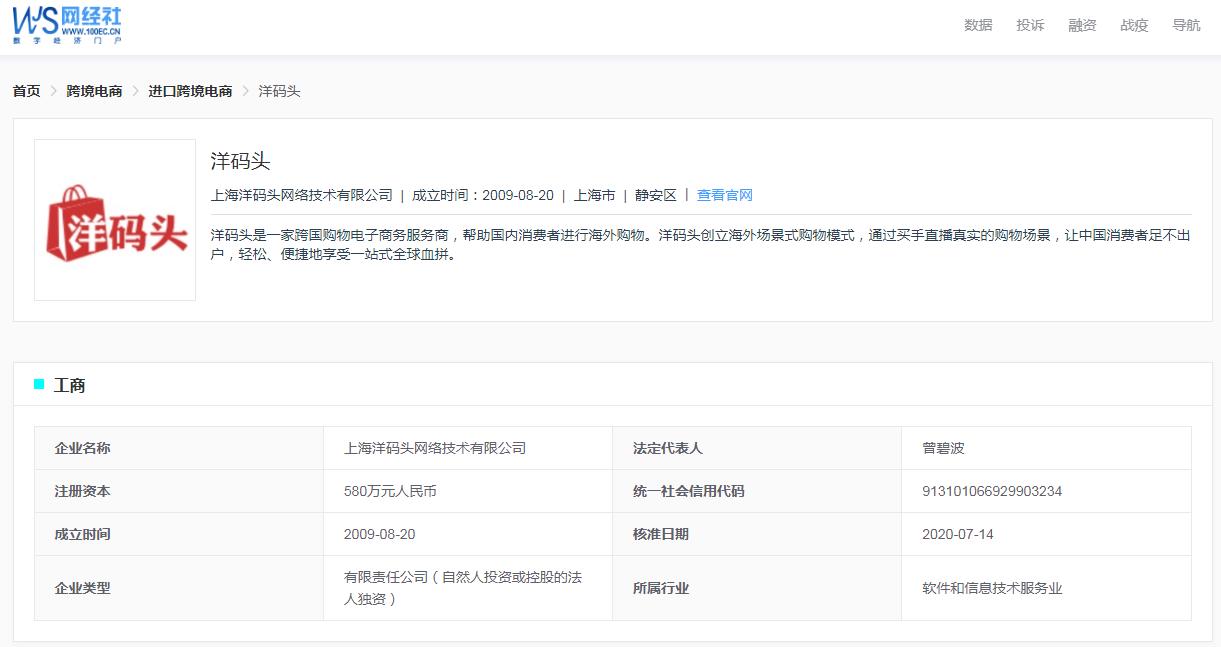Click the 网经社 site logo
This screenshot has height=647, width=1221.
tap(65, 22)
